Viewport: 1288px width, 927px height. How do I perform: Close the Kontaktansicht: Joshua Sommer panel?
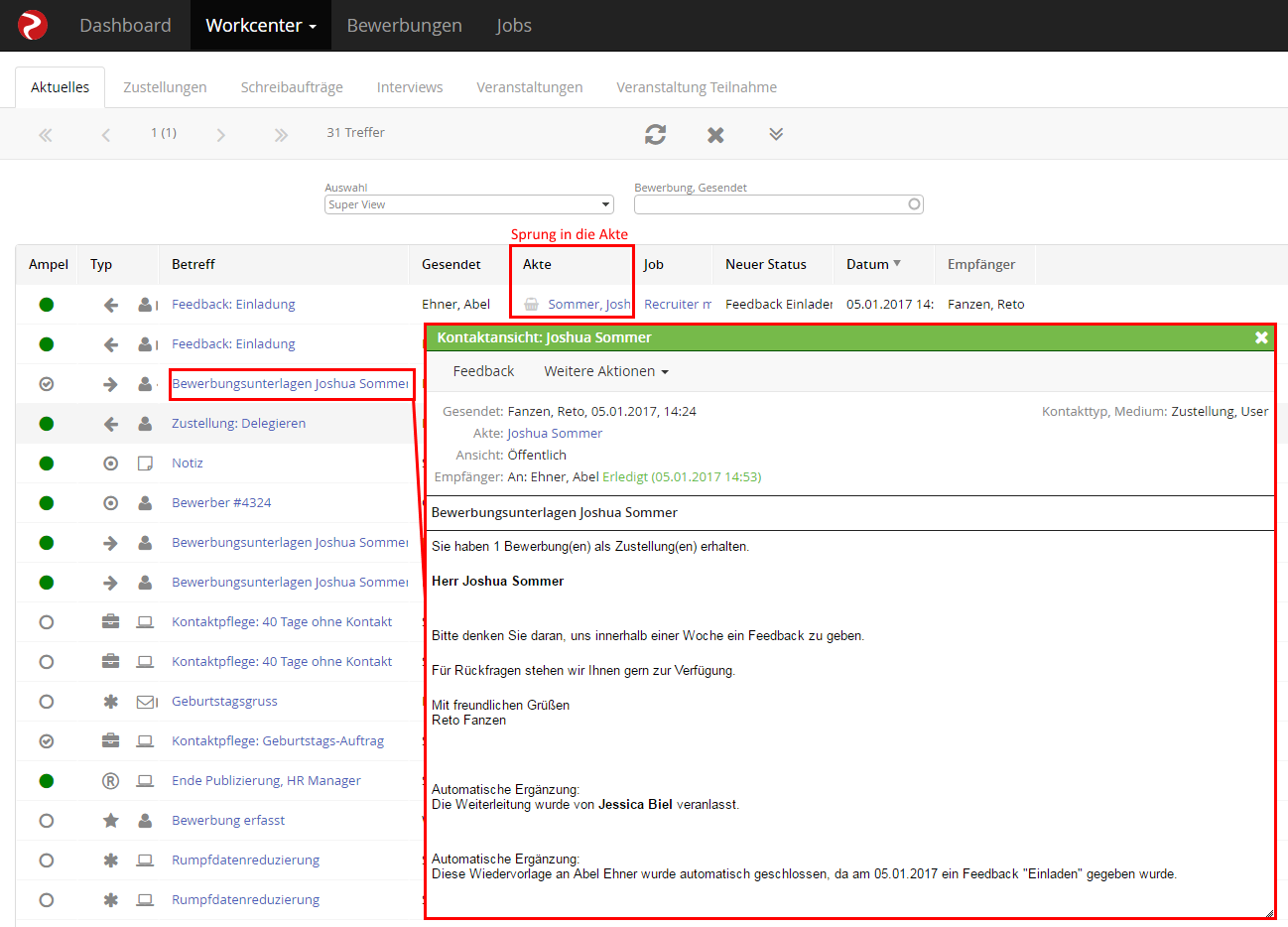pos(1261,337)
